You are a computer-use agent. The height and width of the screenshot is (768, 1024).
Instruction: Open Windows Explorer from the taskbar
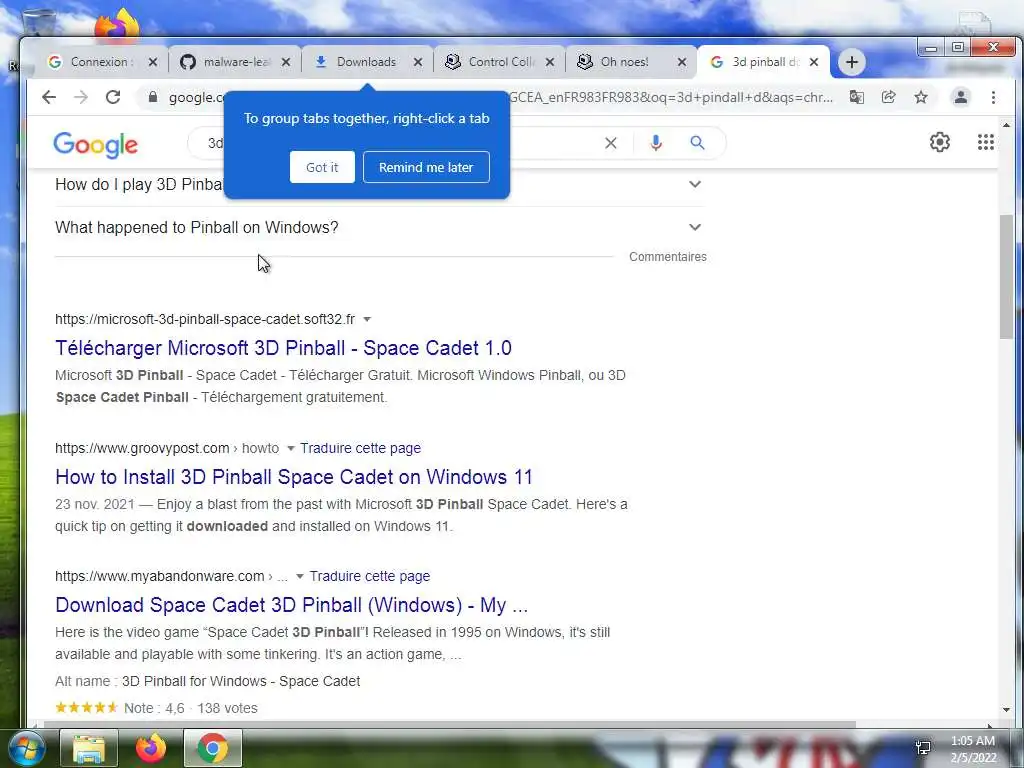(x=89, y=748)
